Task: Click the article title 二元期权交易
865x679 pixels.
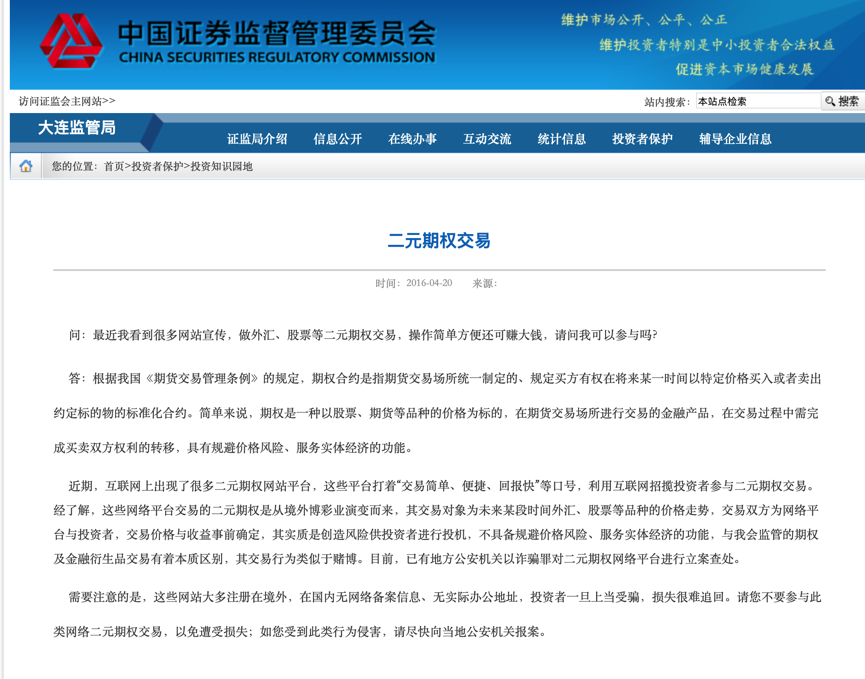Action: (439, 240)
